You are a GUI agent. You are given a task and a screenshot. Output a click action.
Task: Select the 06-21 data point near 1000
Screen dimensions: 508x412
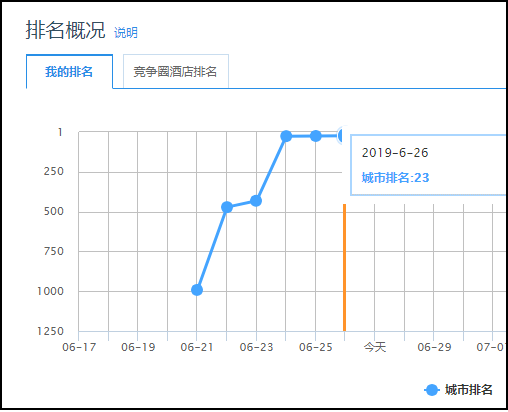coord(197,290)
